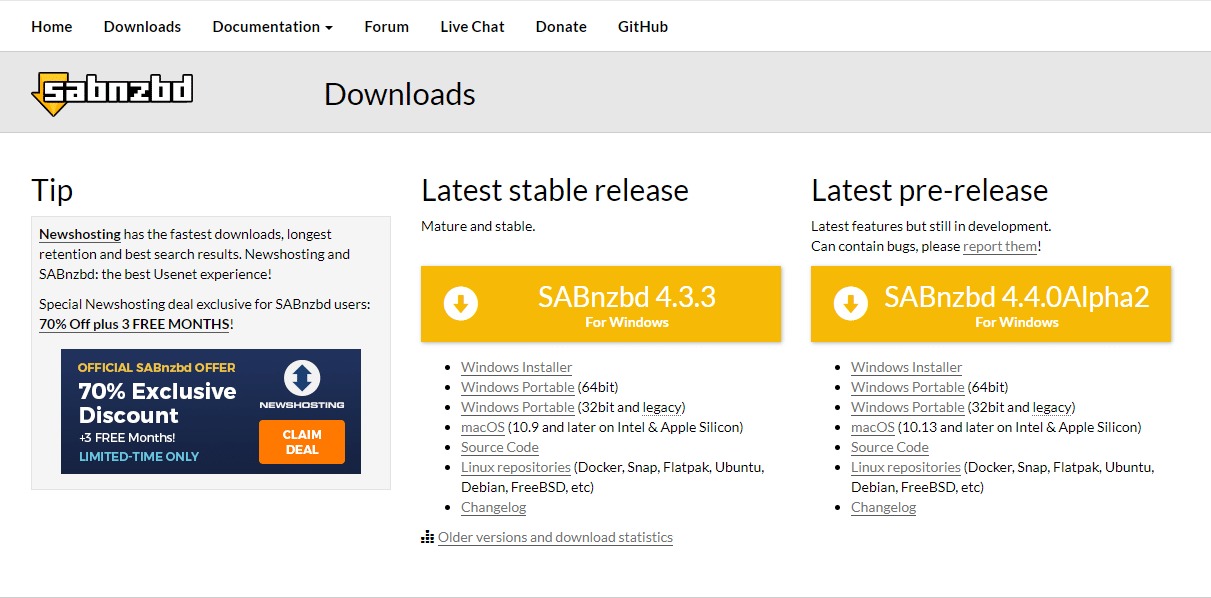Click the yellow SABnzbd 4.3.3 download button
This screenshot has height=598, width=1211.
(601, 303)
